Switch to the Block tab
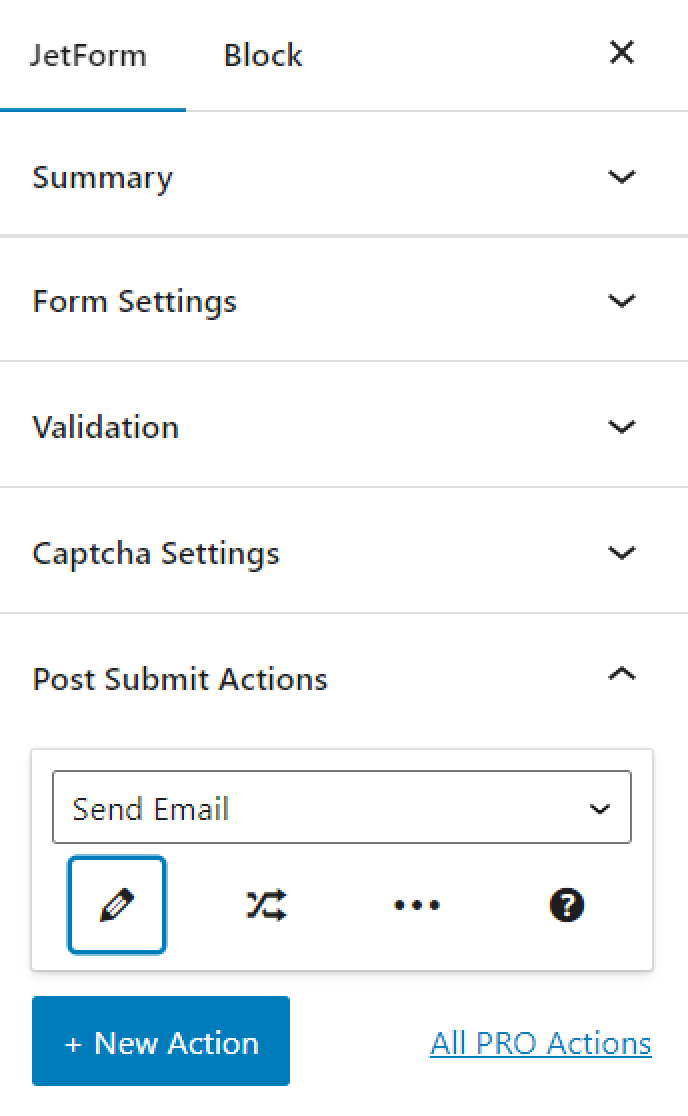This screenshot has height=1116, width=688. coord(262,55)
